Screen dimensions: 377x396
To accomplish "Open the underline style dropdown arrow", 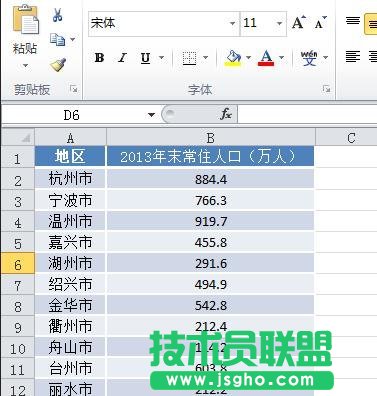I will (x=162, y=58).
